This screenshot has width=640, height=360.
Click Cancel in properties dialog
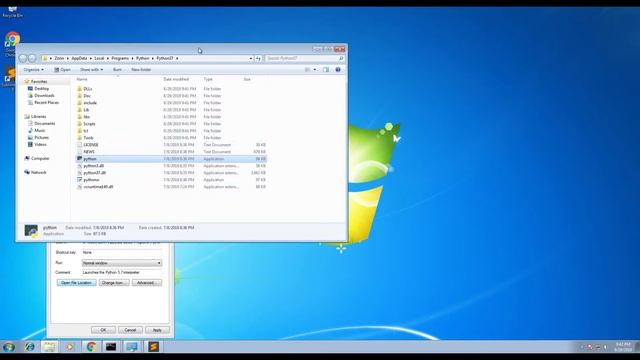(130, 330)
